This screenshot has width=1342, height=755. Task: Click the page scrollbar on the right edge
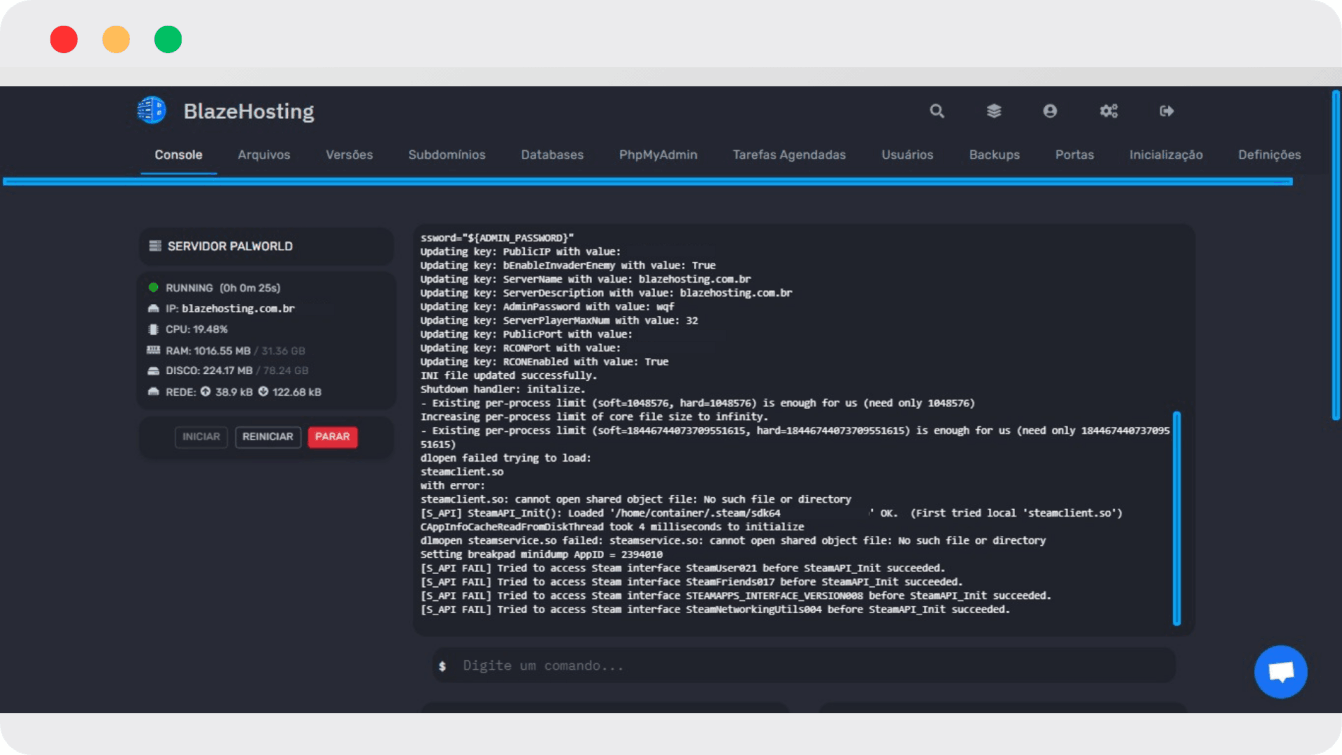coord(1336,255)
